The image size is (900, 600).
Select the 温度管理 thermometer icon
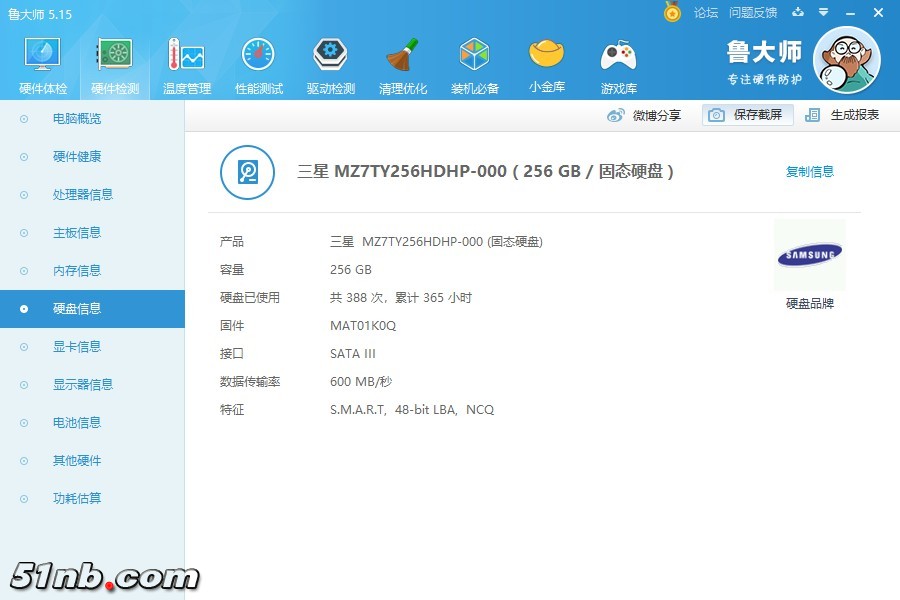186,55
